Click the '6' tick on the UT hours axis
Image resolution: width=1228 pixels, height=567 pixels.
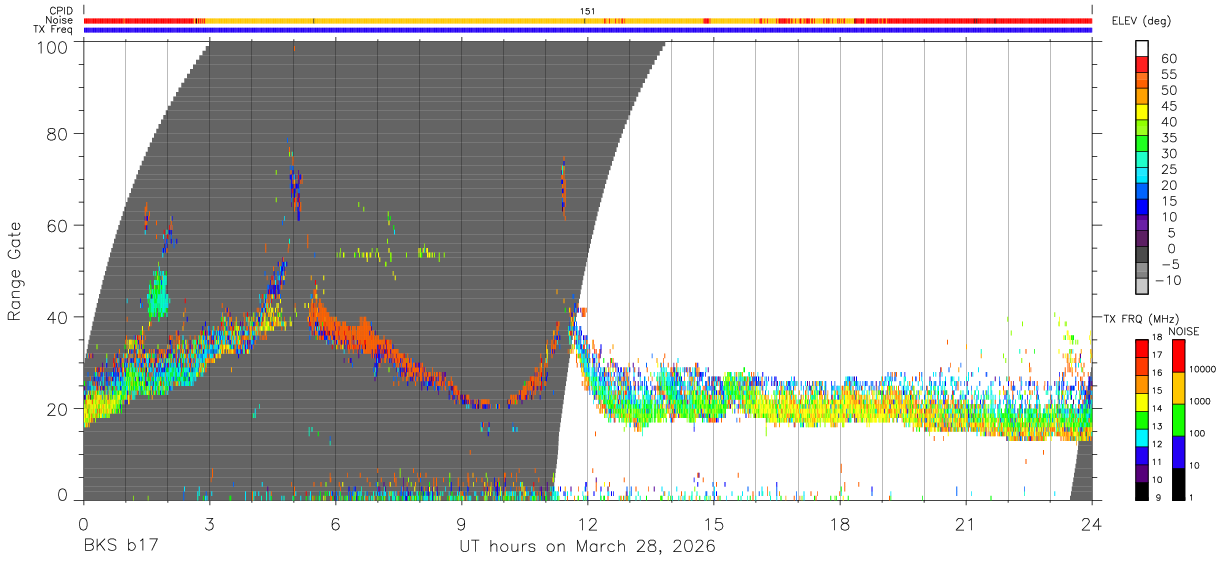click(335, 524)
